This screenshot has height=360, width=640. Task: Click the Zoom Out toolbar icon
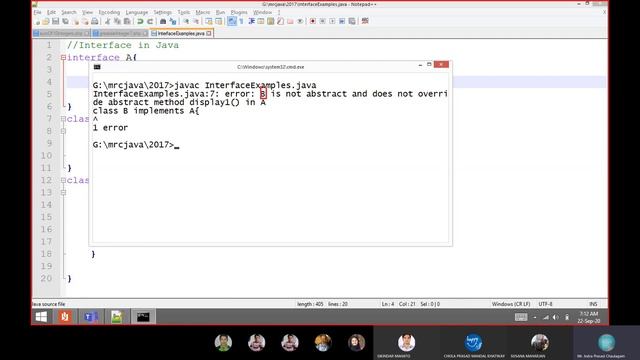coord(196,21)
